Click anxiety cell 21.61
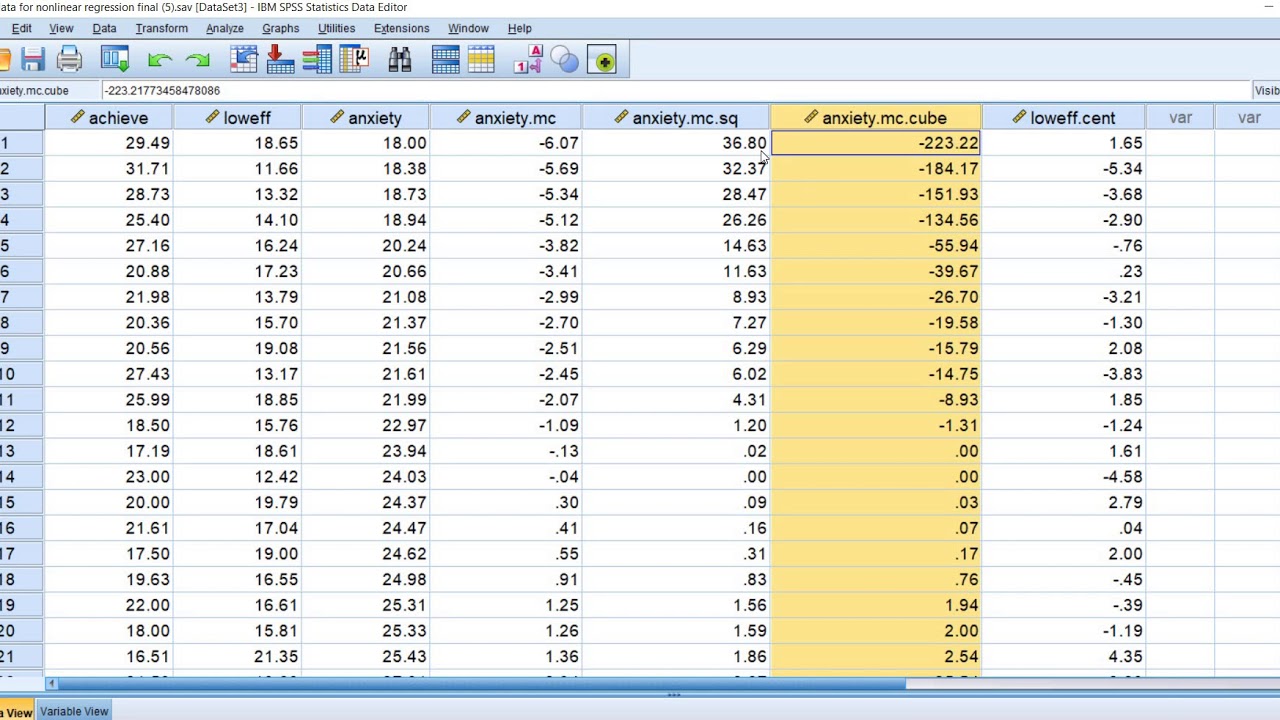Image resolution: width=1280 pixels, height=720 pixels. 365,374
